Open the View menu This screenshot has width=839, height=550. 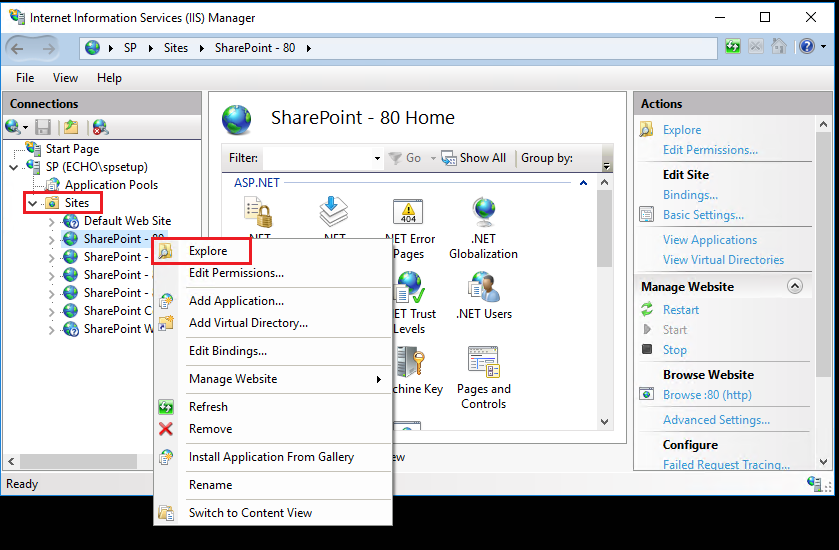(65, 78)
